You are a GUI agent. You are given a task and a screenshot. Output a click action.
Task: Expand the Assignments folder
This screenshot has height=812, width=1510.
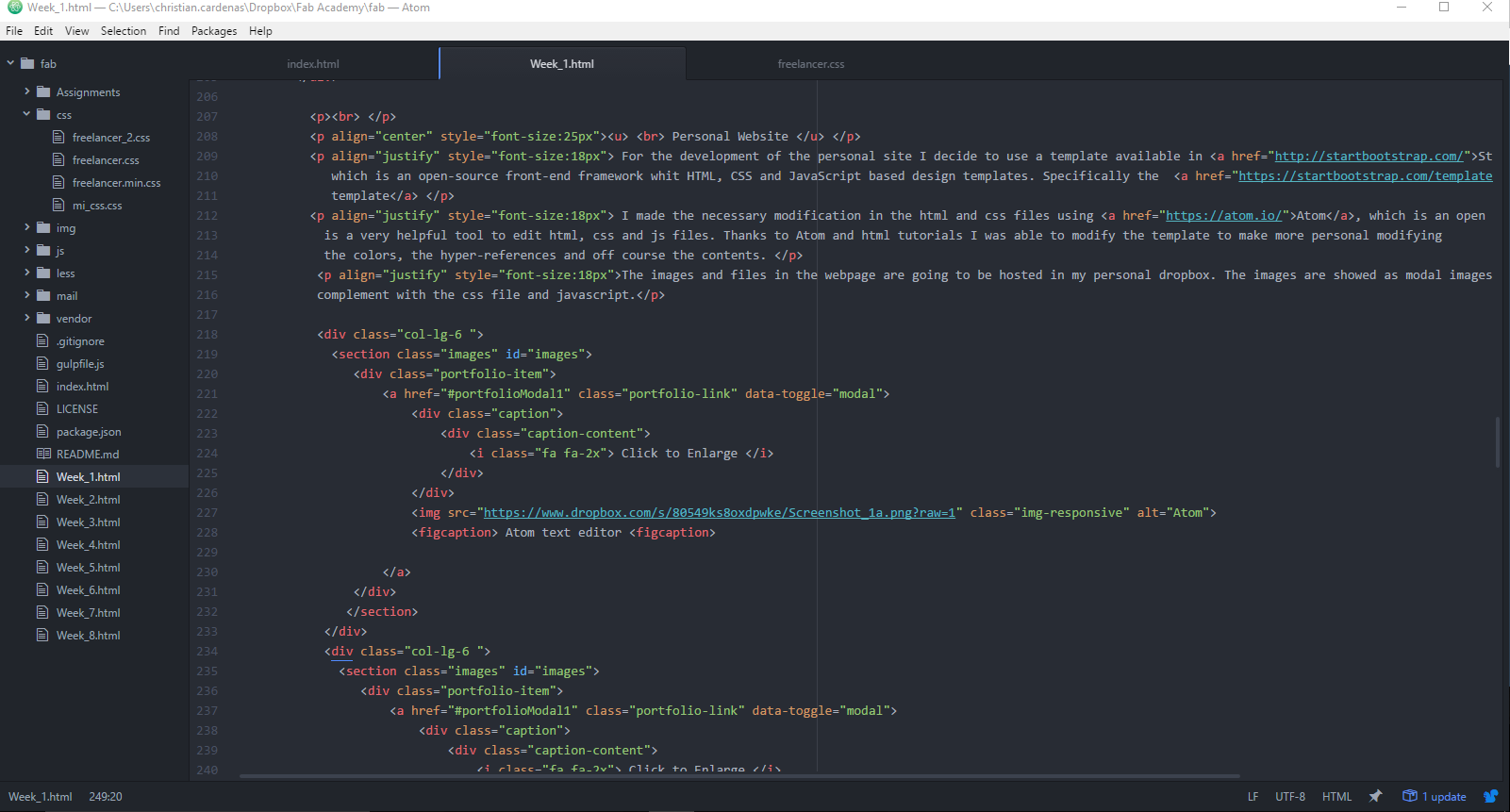pyautogui.click(x=27, y=92)
